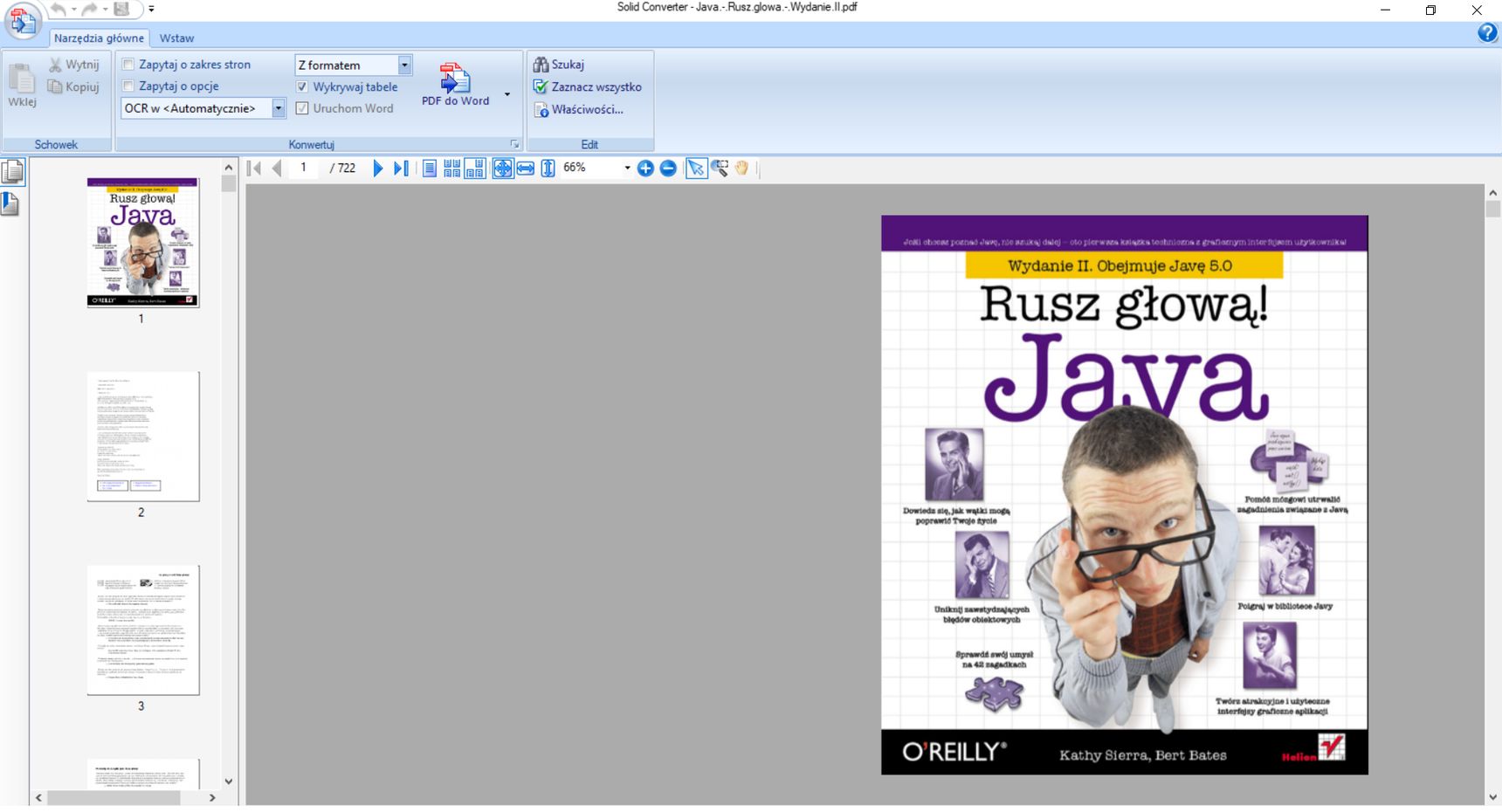This screenshot has height=812, width=1502.
Task: Toggle the Uruchom Word checkbox
Action: click(x=302, y=108)
